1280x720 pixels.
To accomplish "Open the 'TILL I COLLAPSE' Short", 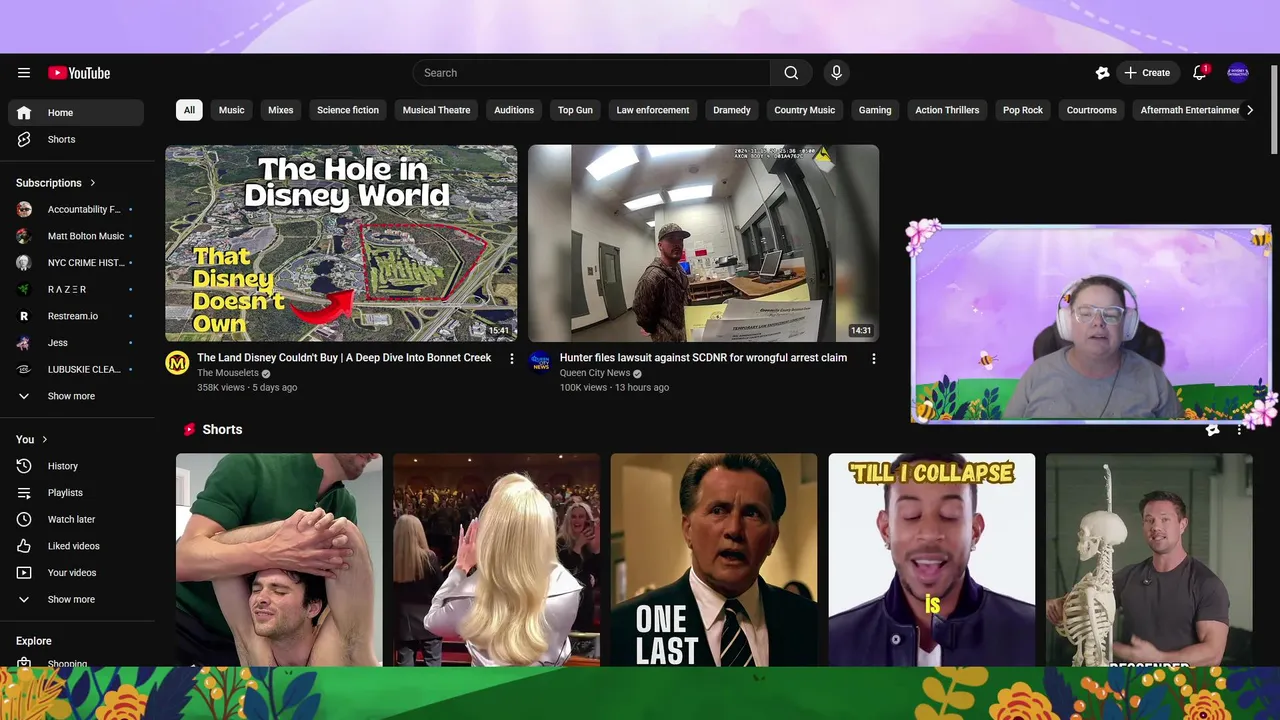I will (932, 560).
